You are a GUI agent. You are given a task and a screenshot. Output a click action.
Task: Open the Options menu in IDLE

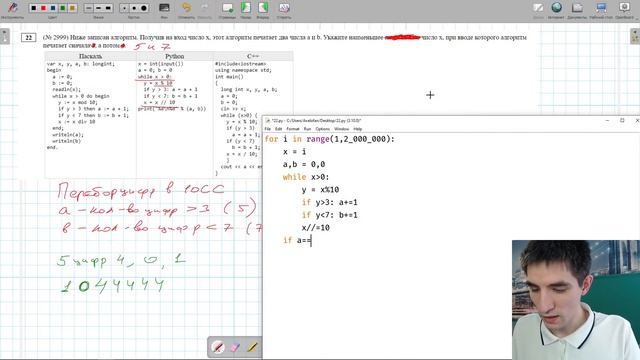[x=322, y=129]
